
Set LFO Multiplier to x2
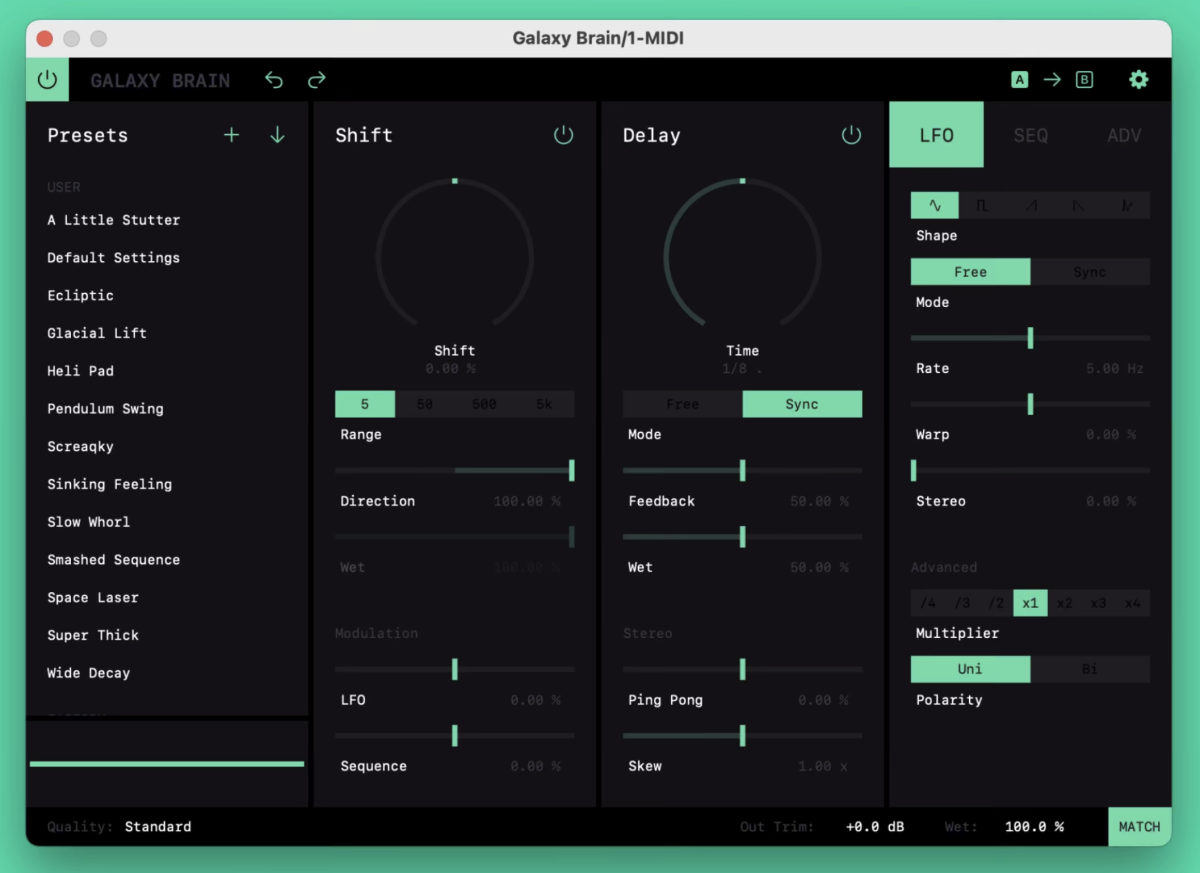tap(1064, 603)
